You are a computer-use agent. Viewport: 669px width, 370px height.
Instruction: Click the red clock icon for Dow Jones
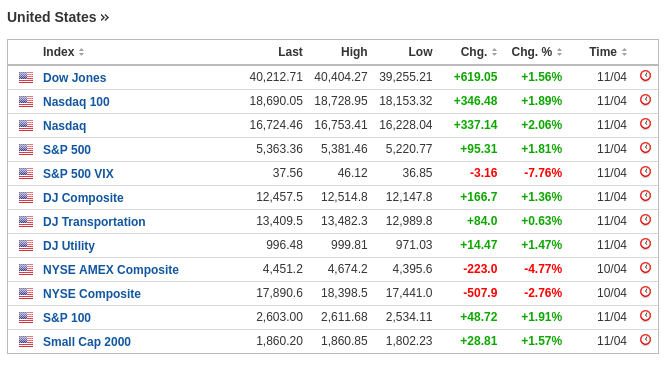click(x=646, y=76)
